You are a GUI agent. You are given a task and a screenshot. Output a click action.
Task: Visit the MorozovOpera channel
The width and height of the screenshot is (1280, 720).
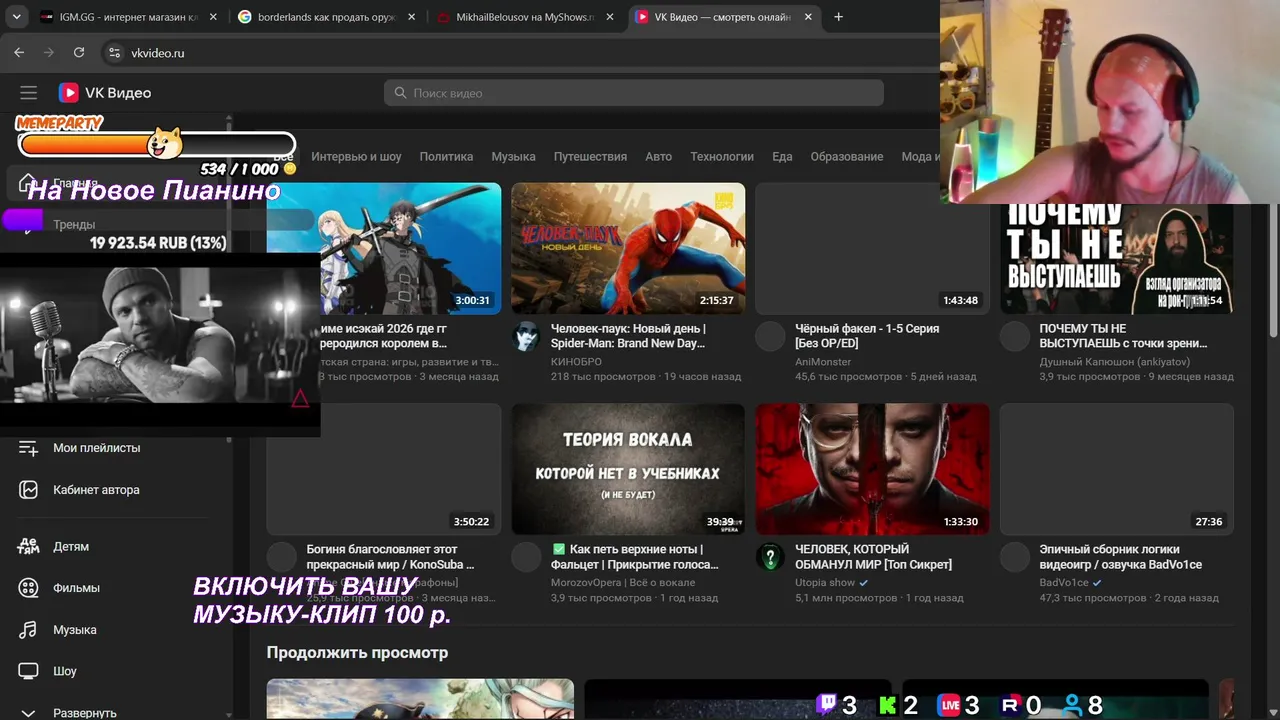click(623, 583)
